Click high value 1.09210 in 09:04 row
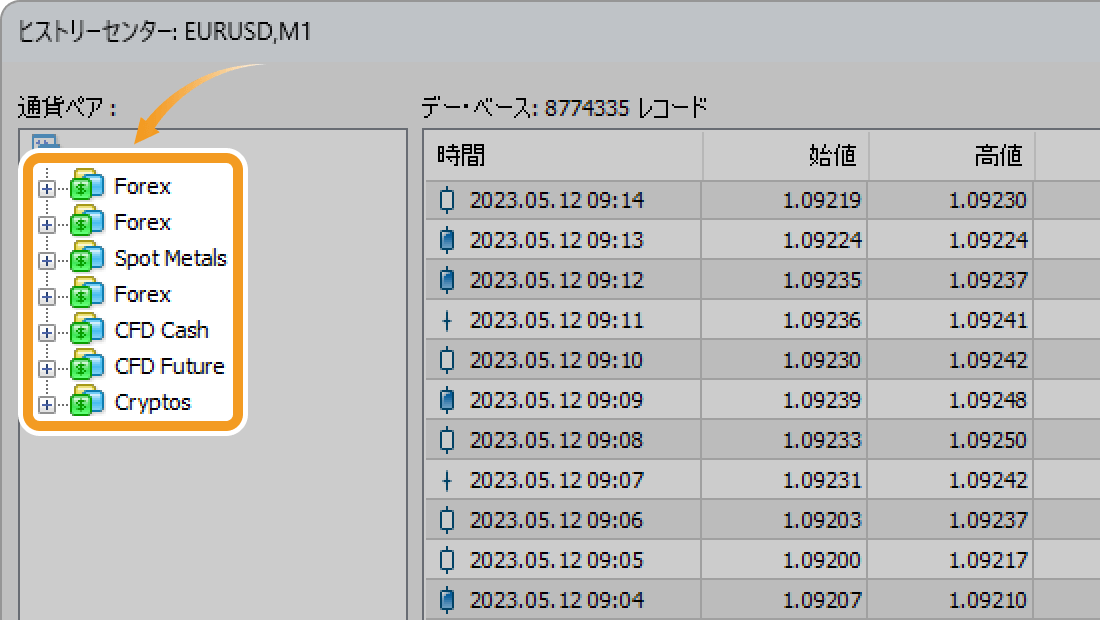 tap(988, 600)
